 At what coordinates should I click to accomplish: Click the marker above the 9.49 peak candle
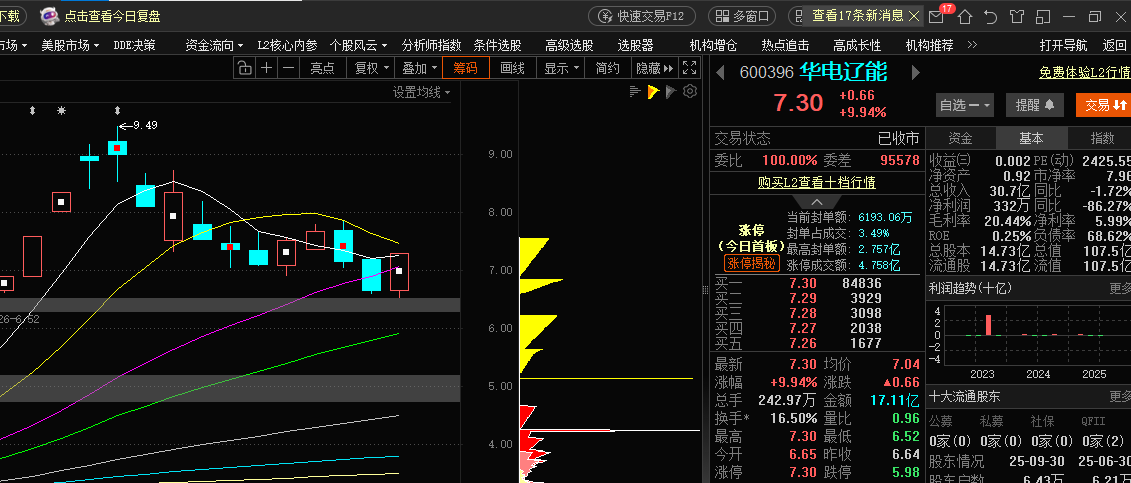click(x=118, y=110)
